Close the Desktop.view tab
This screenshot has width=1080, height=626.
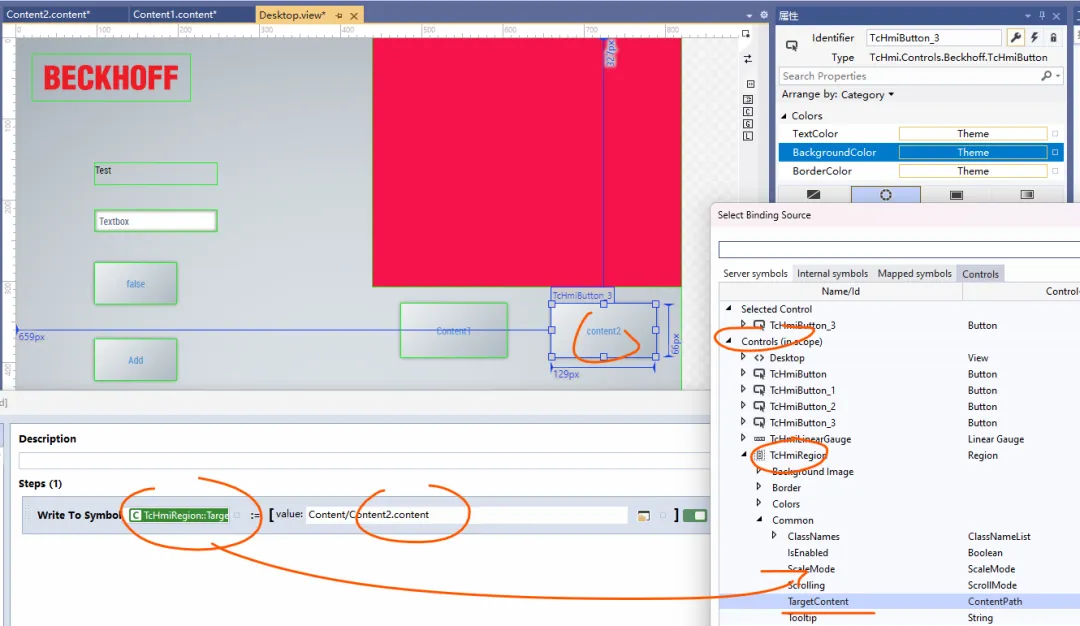tap(354, 15)
